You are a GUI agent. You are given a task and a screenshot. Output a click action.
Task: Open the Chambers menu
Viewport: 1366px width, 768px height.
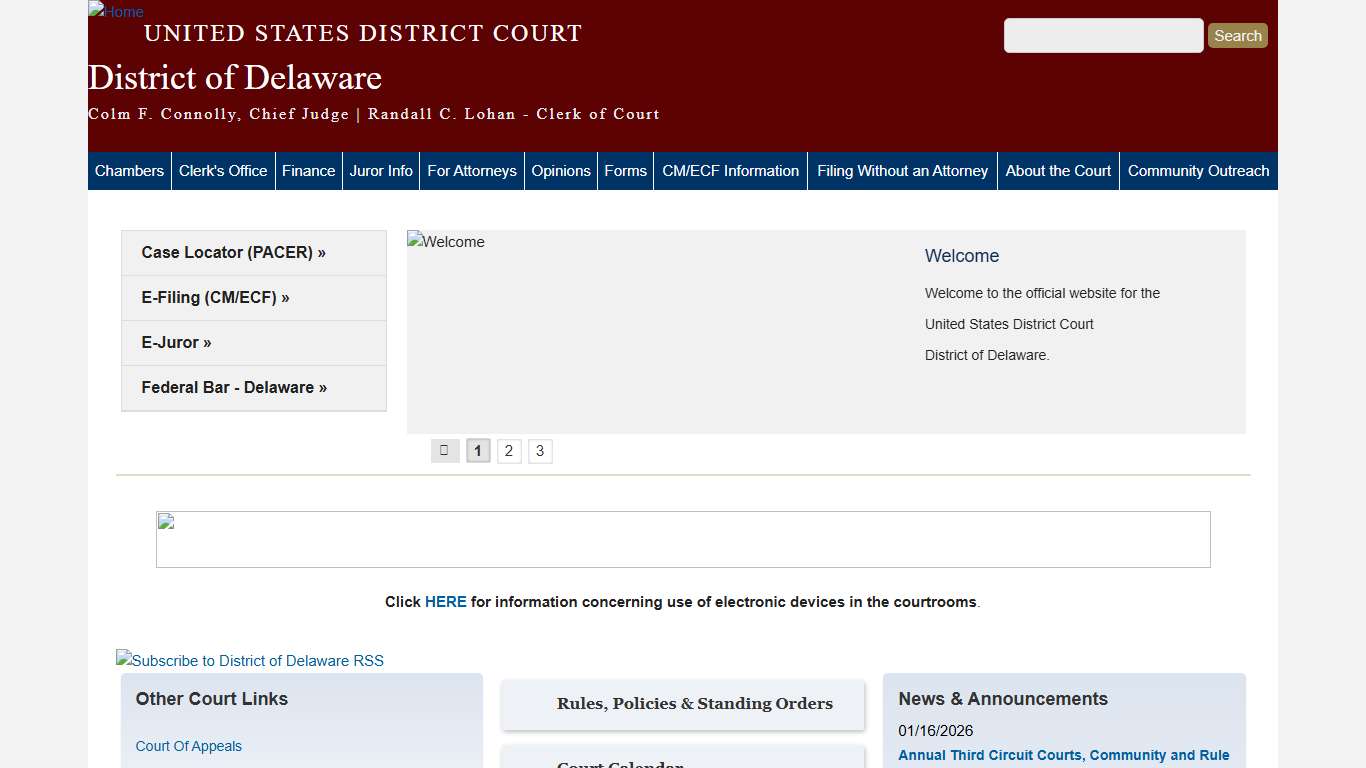click(x=129, y=170)
